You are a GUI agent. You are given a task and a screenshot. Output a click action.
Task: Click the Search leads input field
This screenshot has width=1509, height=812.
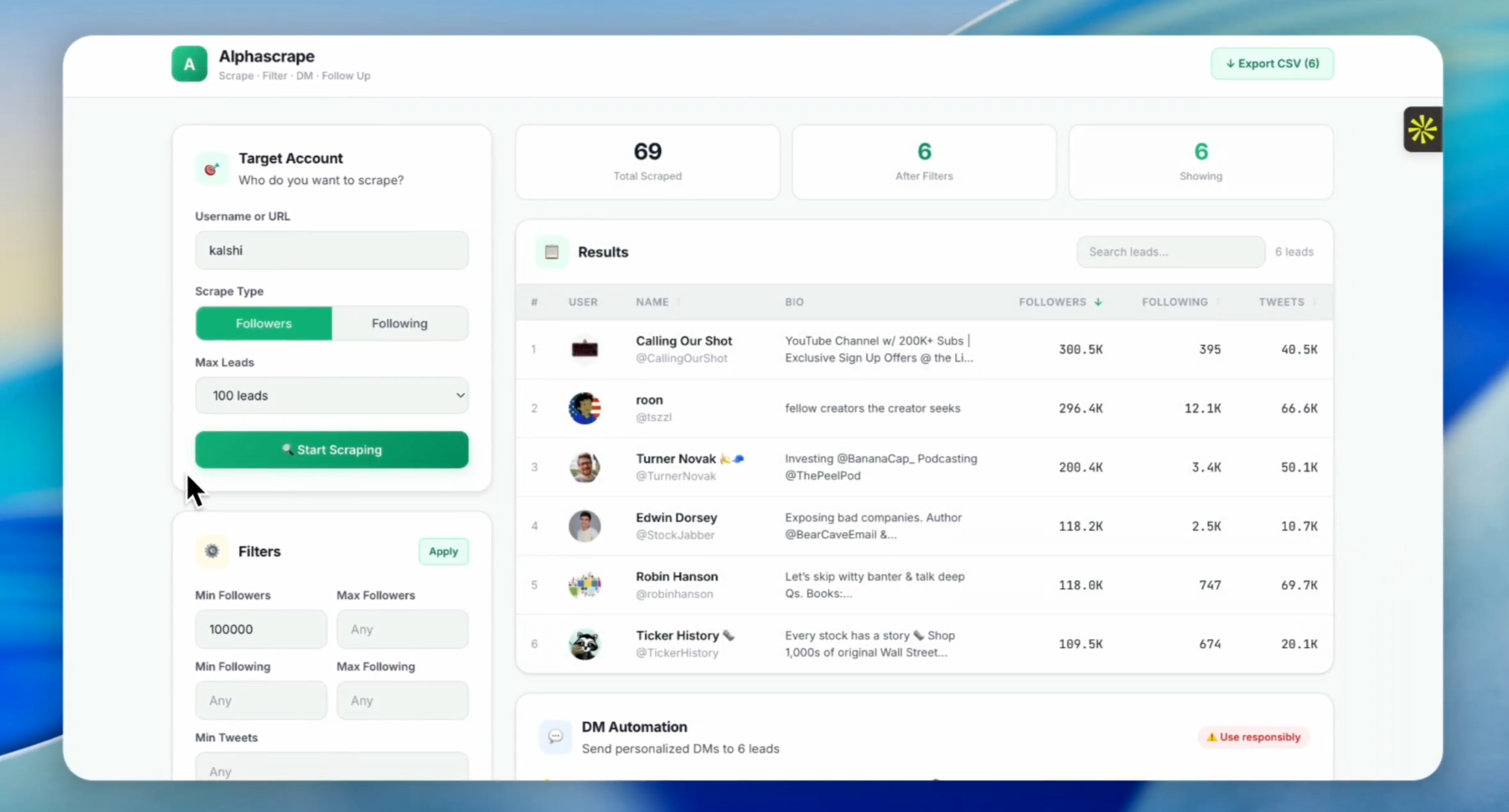click(1170, 252)
